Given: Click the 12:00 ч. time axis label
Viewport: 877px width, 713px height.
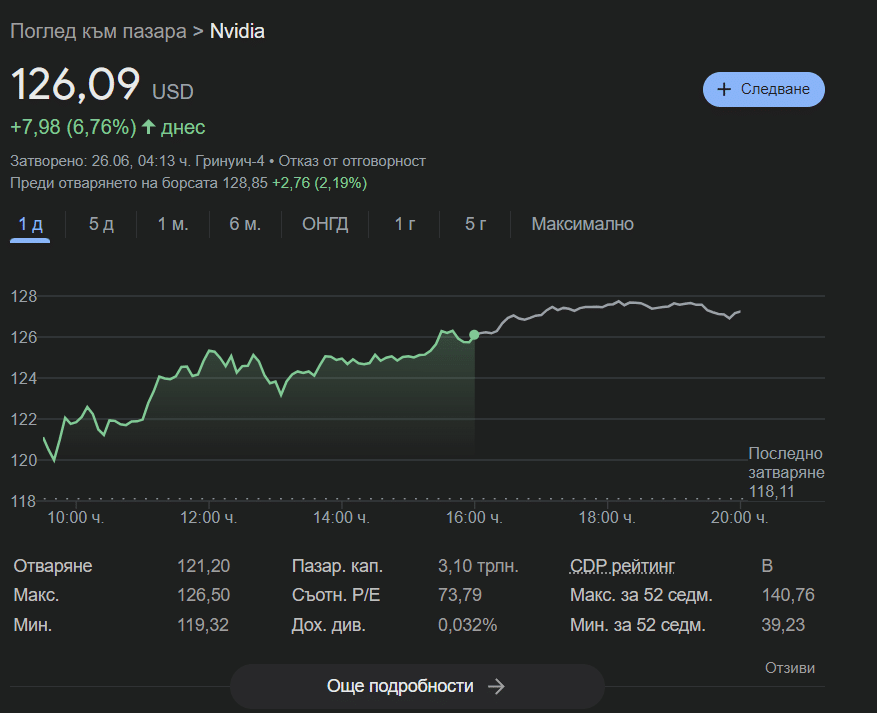Looking at the screenshot, I should click(208, 517).
